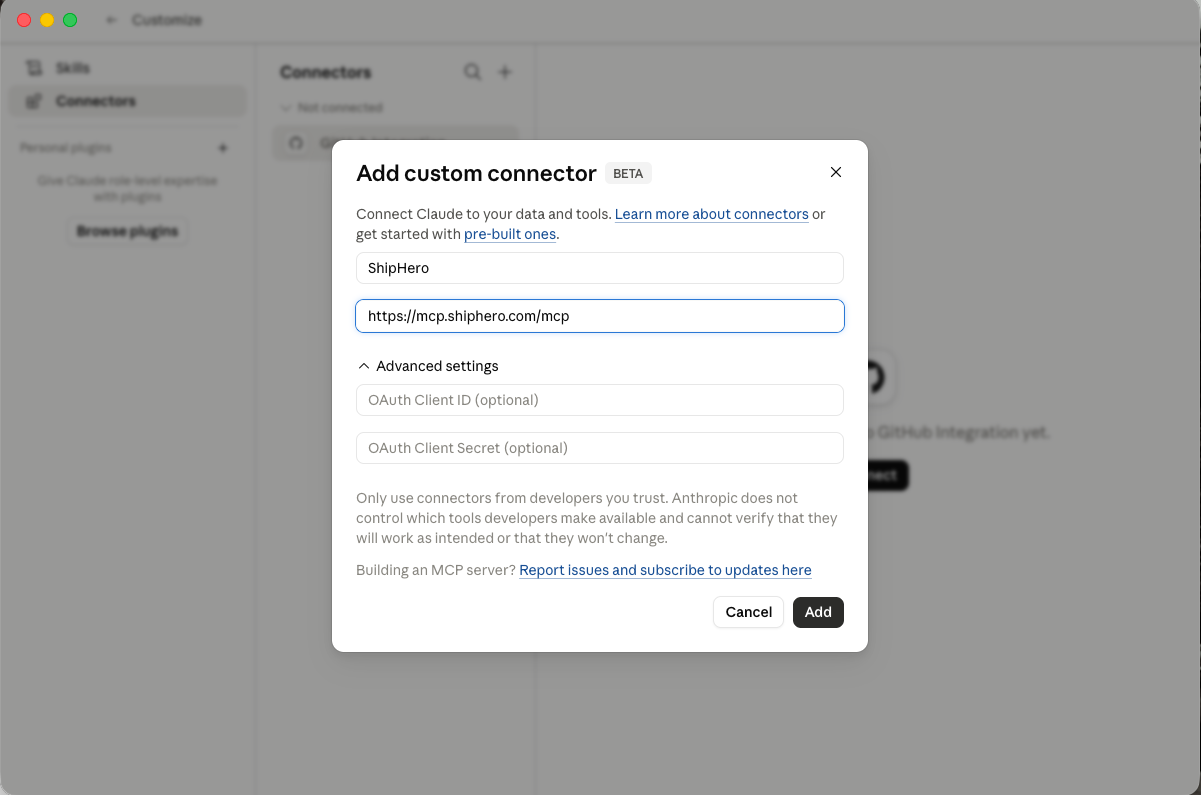Select the BETA badge
The width and height of the screenshot is (1201, 795).
tap(628, 173)
